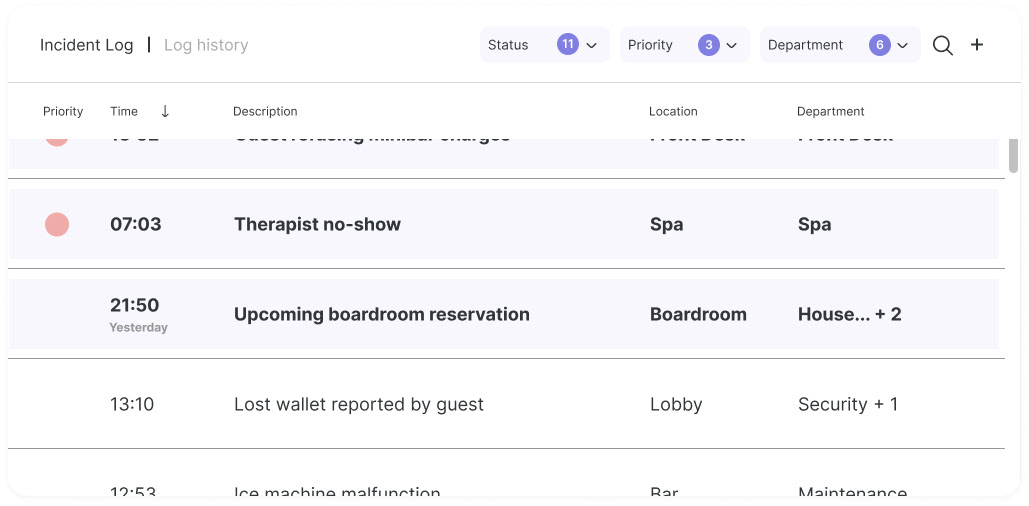Click the Priority column header
The width and height of the screenshot is (1029, 506).
coord(63,111)
